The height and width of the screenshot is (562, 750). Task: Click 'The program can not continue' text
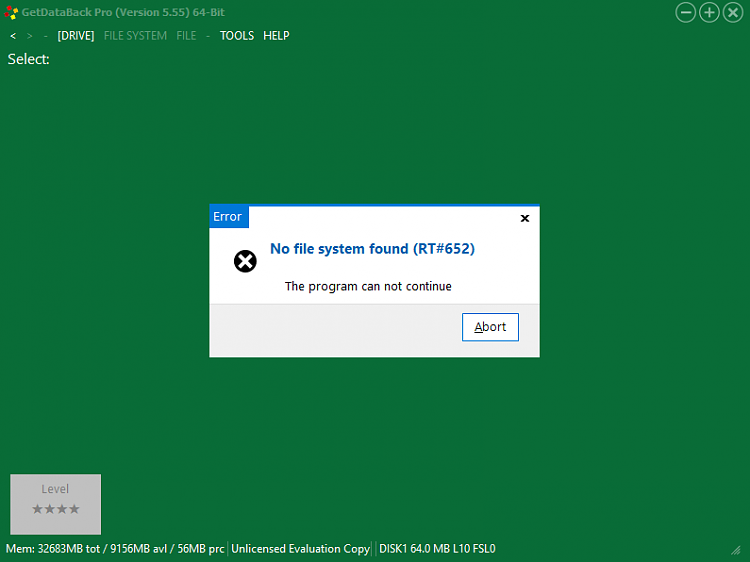[368, 286]
